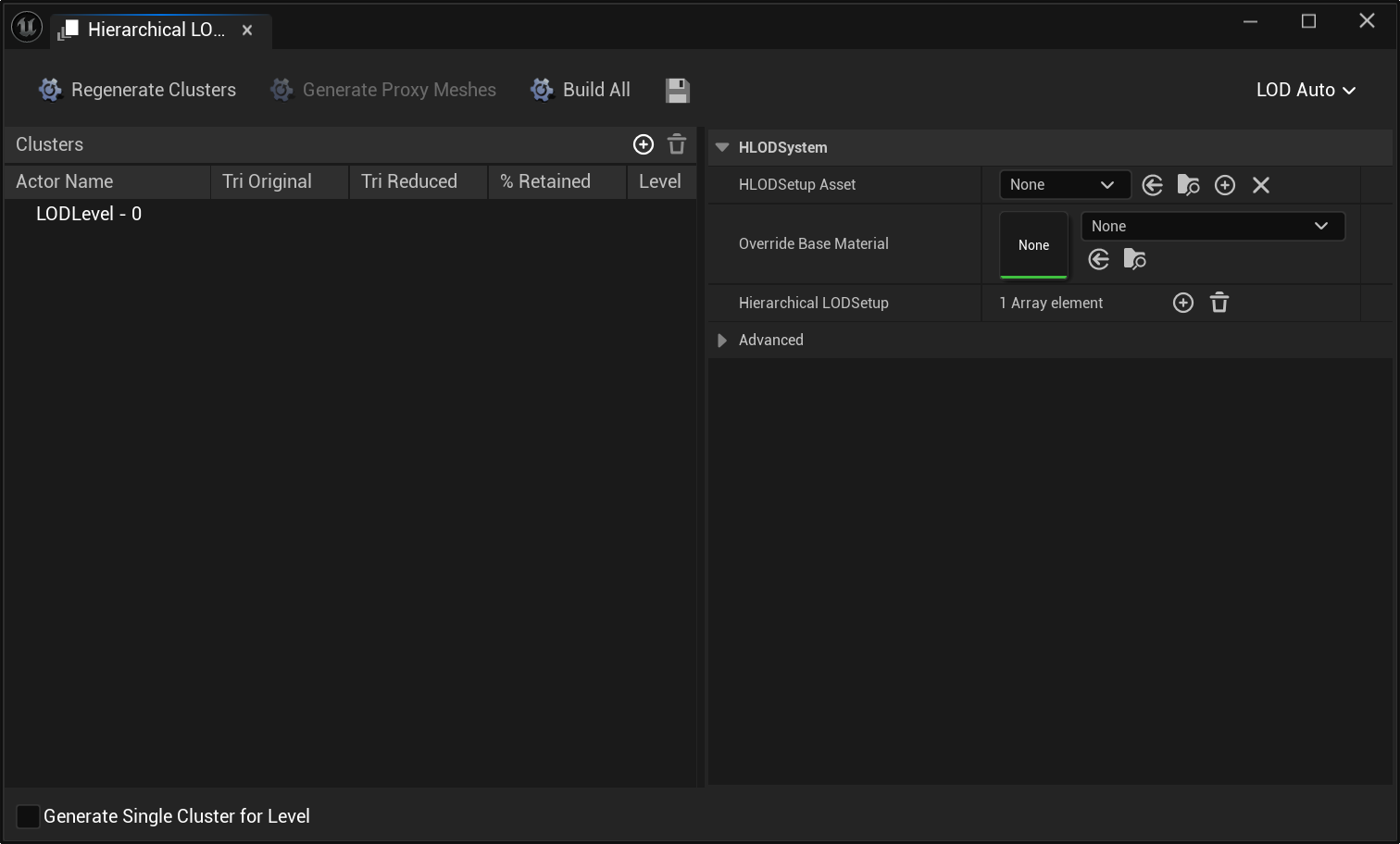Sort by Actor Name column header

(107, 181)
